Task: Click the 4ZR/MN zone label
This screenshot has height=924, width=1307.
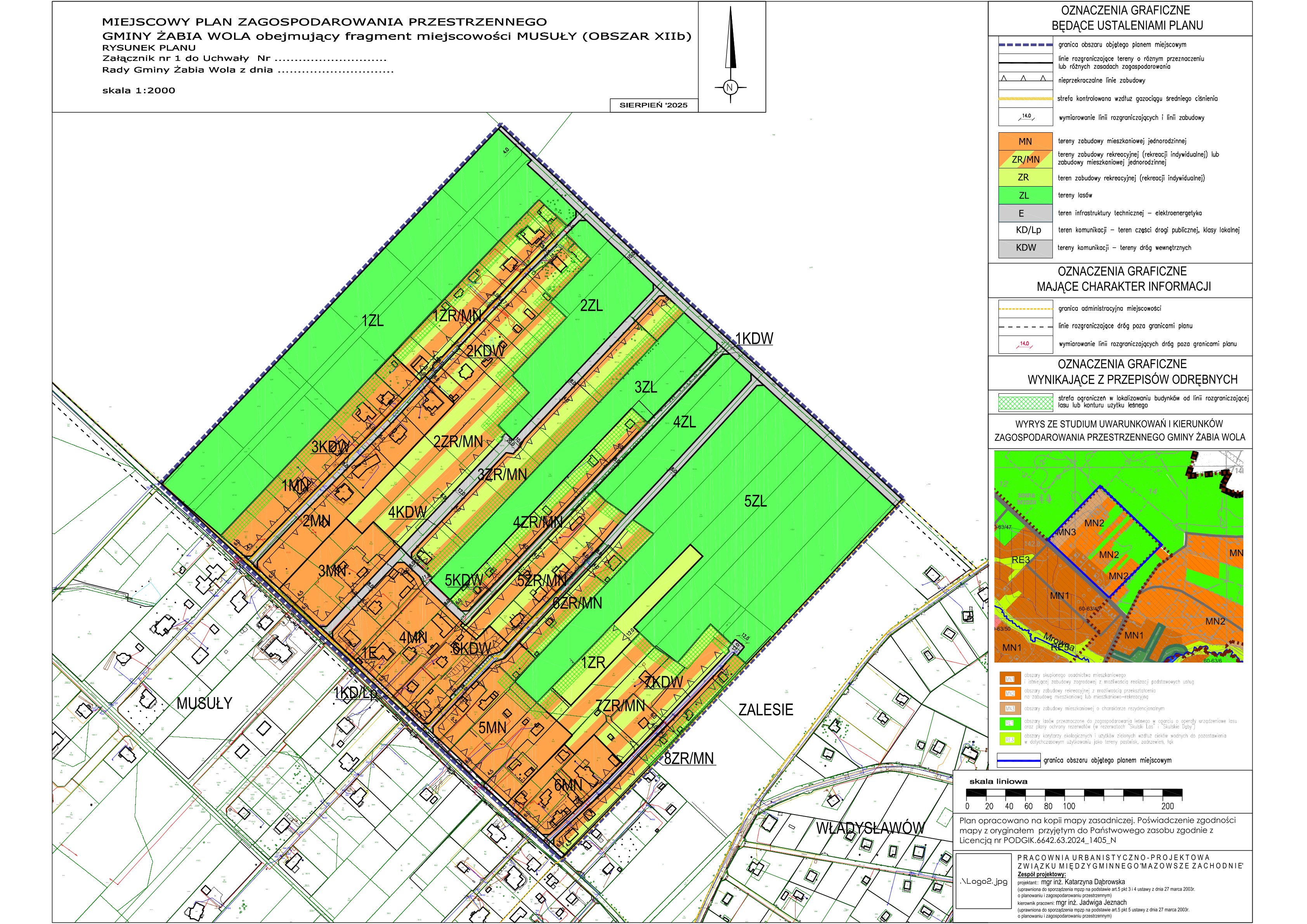Action: (x=538, y=522)
